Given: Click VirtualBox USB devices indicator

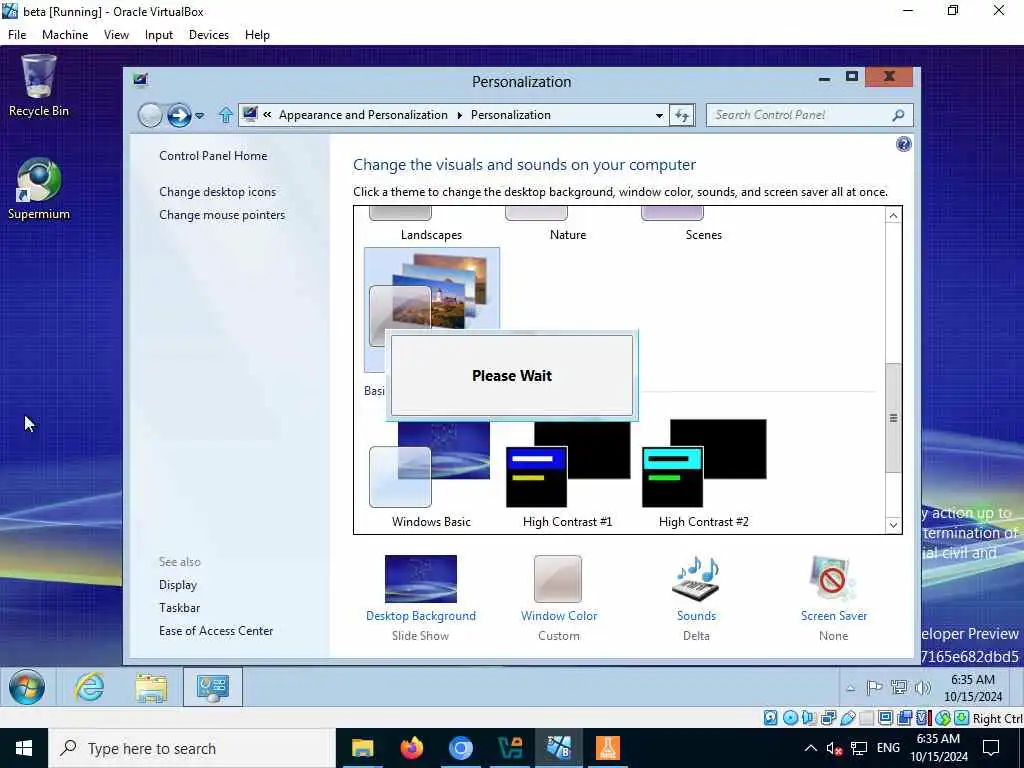Looking at the screenshot, I should 848,718.
